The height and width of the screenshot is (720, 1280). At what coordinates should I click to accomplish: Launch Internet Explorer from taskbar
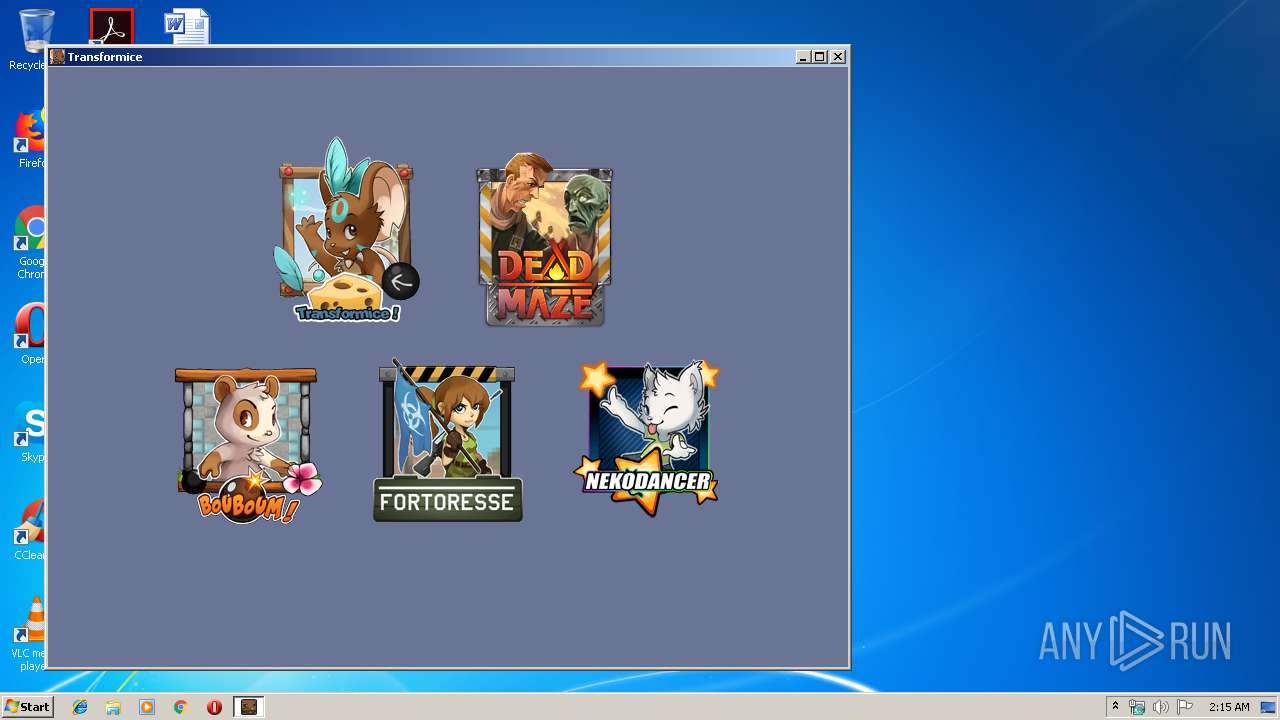[x=80, y=707]
